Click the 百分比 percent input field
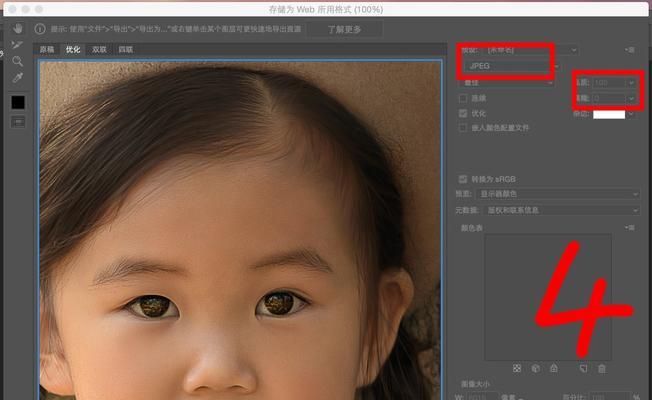The image size is (652, 400). point(608,396)
